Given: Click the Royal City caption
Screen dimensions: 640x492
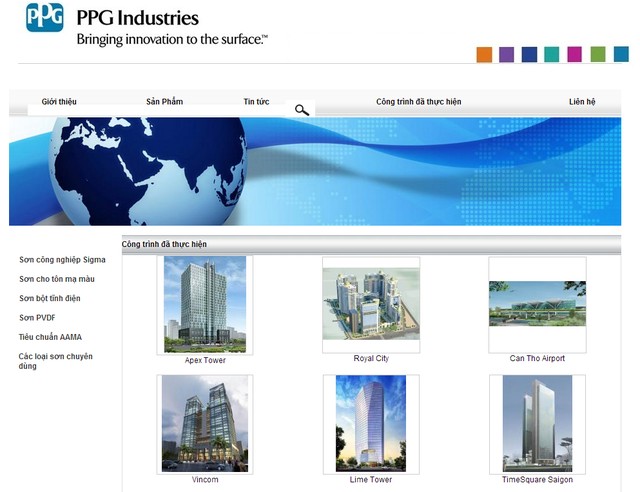Looking at the screenshot, I should [x=371, y=358].
